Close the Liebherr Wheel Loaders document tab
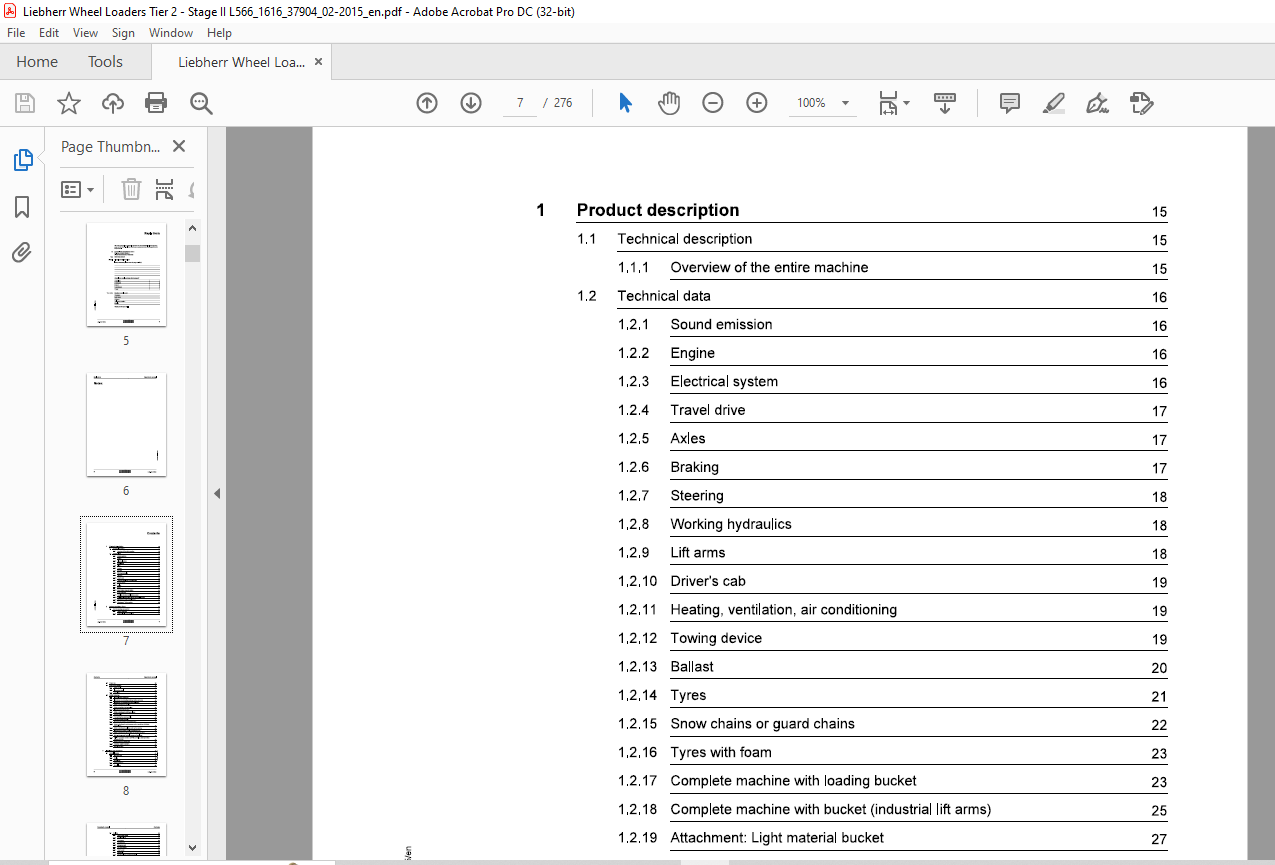The width and height of the screenshot is (1275, 865). 318,62
